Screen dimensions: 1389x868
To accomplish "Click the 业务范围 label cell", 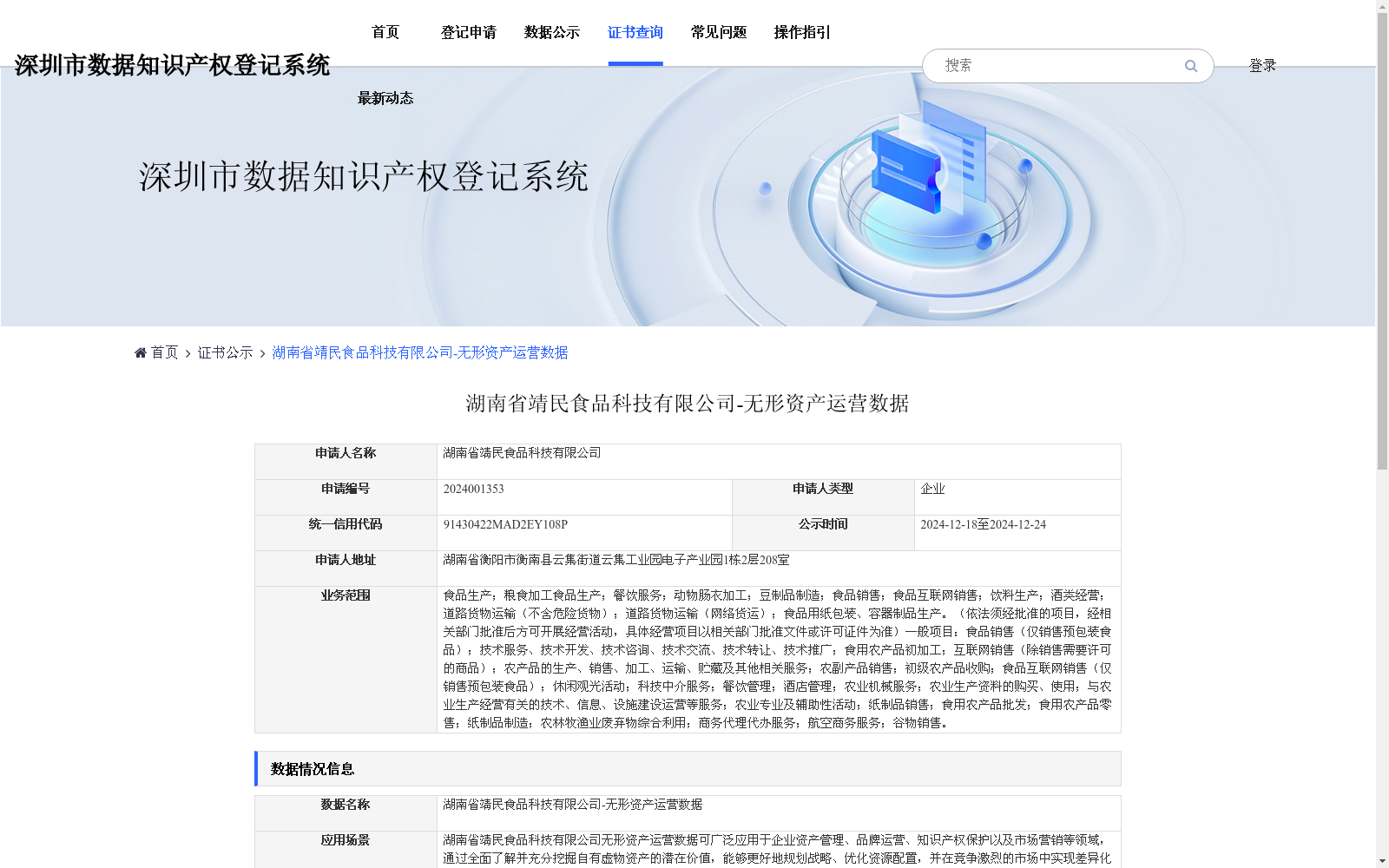I will 346,660.
